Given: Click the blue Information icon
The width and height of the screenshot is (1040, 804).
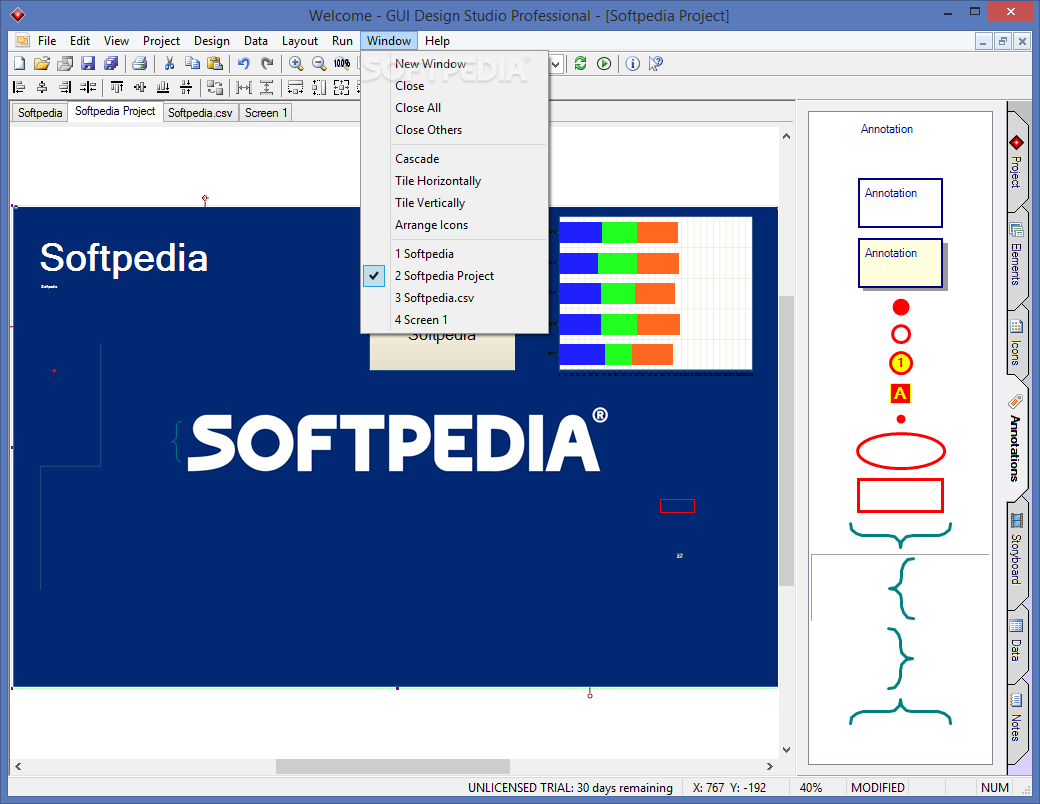Looking at the screenshot, I should pos(633,64).
